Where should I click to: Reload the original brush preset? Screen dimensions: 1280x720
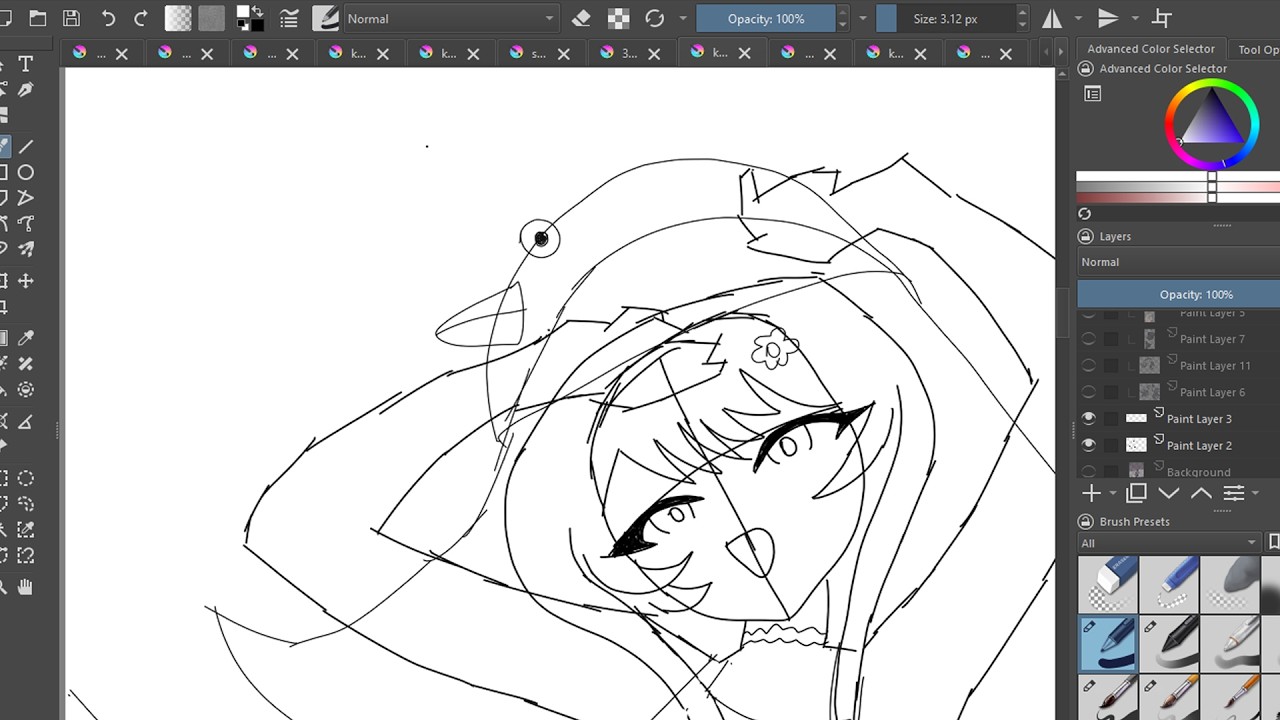pyautogui.click(x=655, y=18)
